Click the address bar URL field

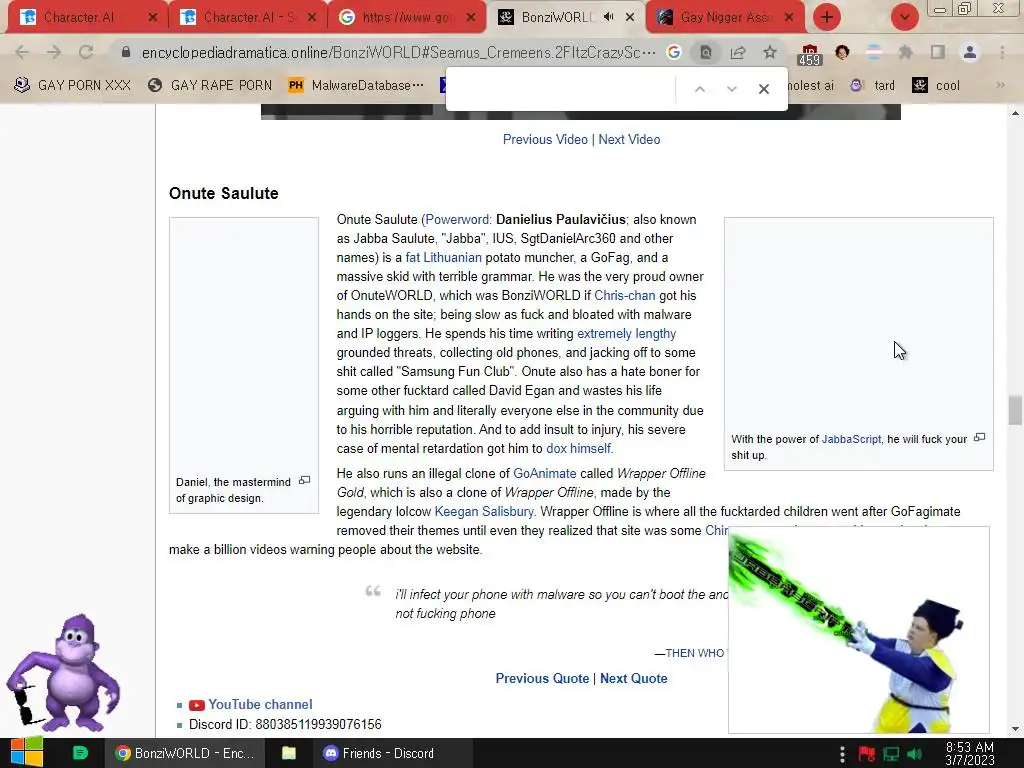pyautogui.click(x=398, y=52)
